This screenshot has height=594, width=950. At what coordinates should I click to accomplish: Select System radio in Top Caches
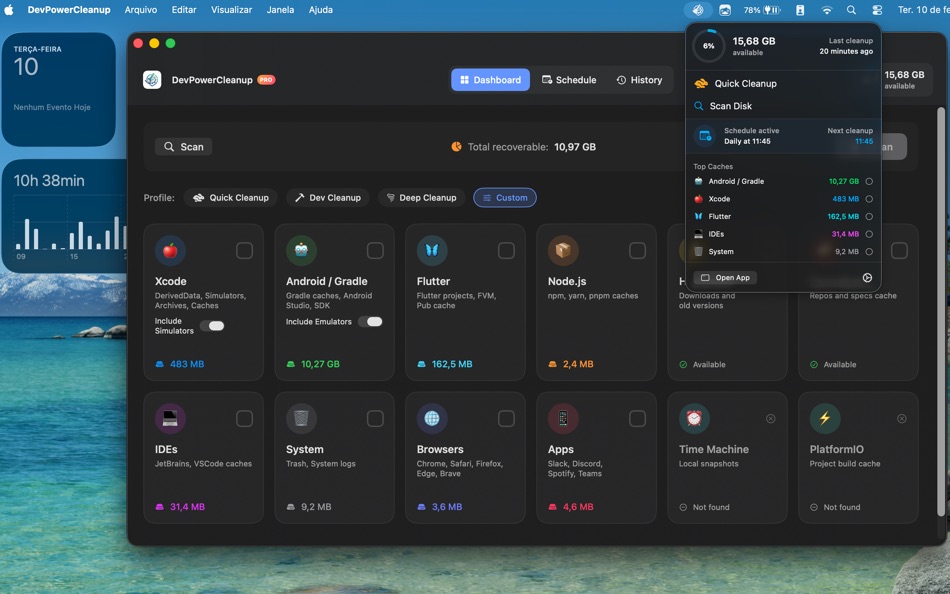869,252
